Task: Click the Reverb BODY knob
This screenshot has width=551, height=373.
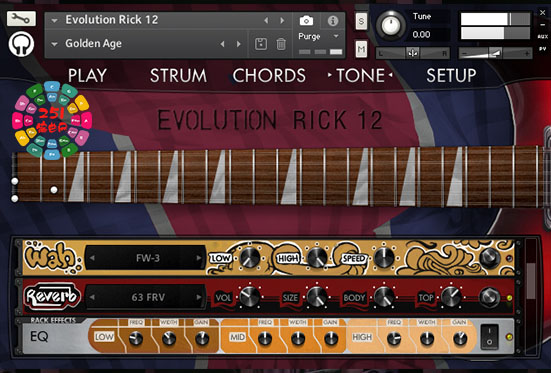Action: (384, 296)
